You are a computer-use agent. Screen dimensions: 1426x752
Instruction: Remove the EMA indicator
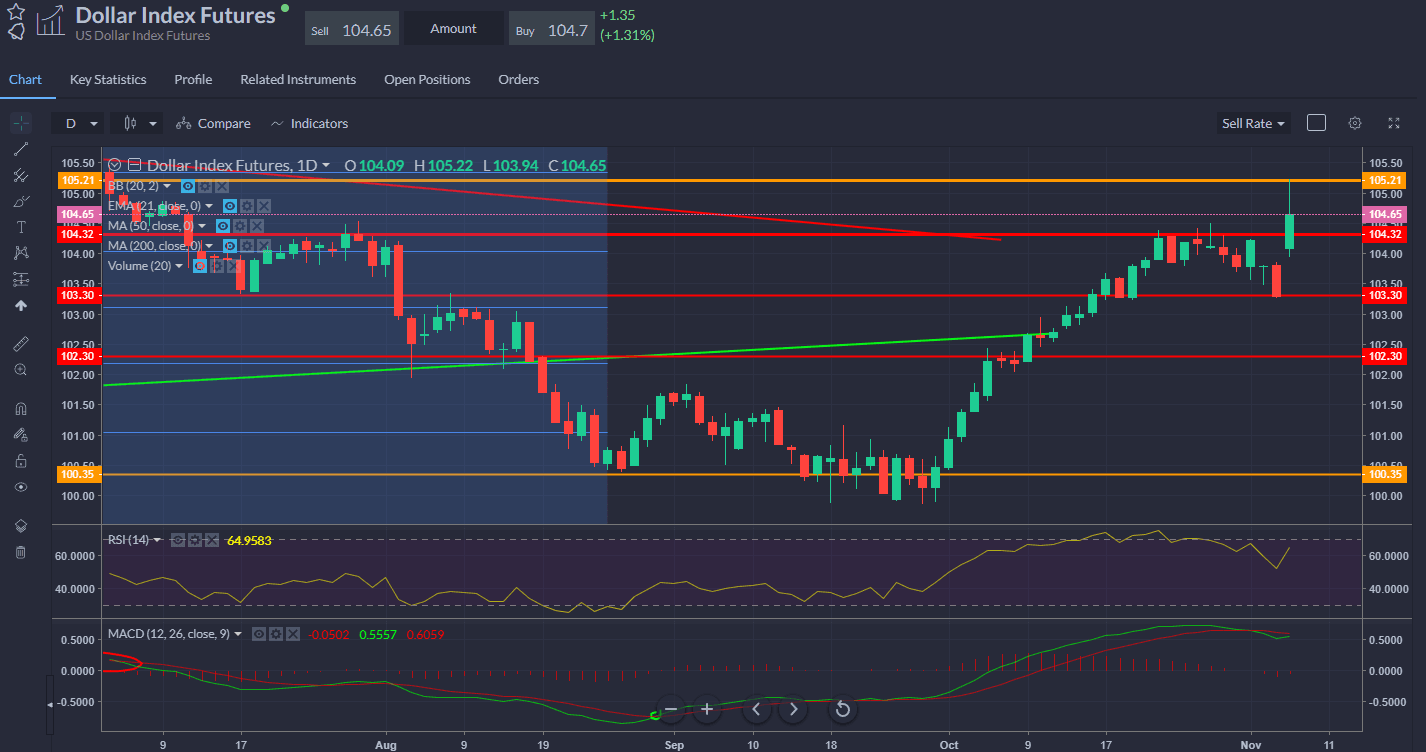pos(264,206)
